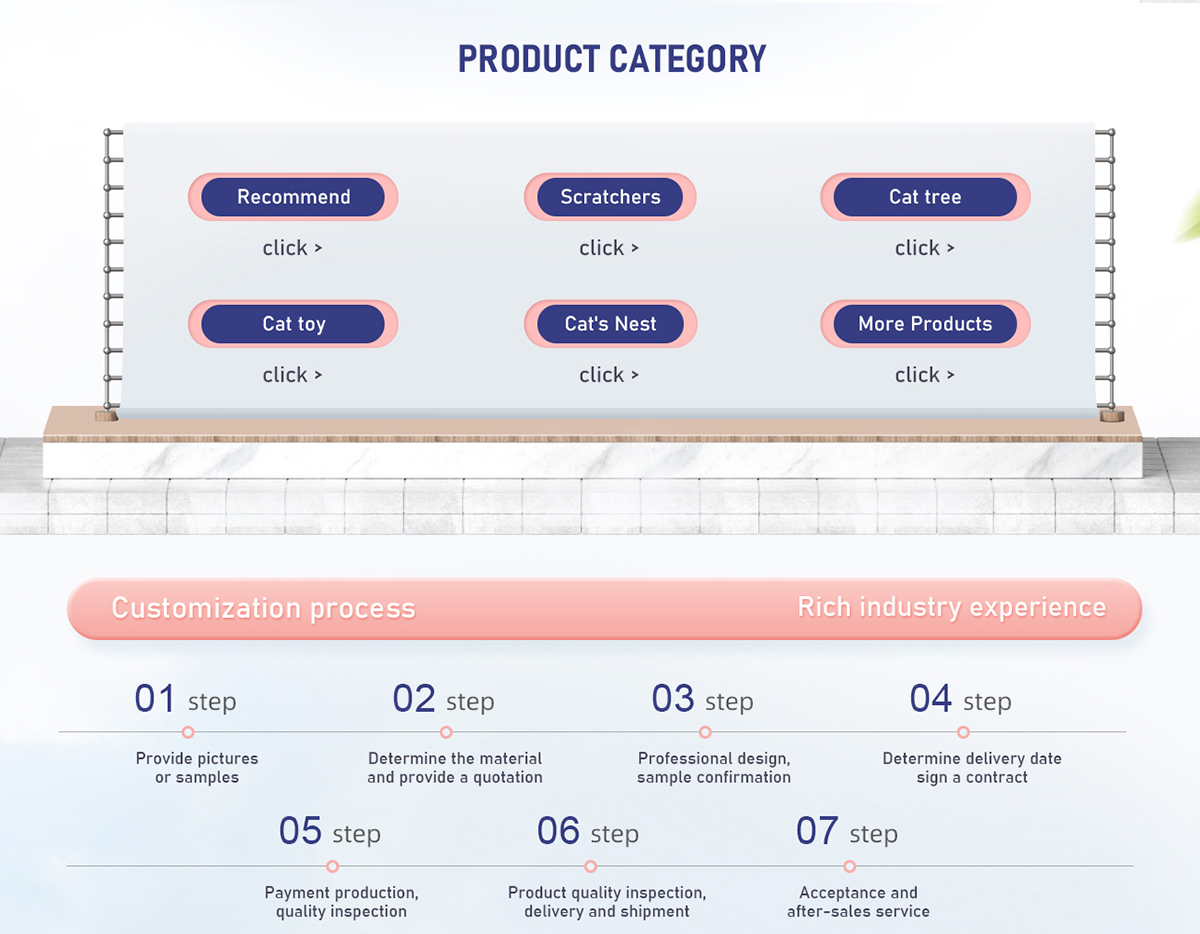Open the 'click >' link beneath Cat toy

(x=292, y=375)
